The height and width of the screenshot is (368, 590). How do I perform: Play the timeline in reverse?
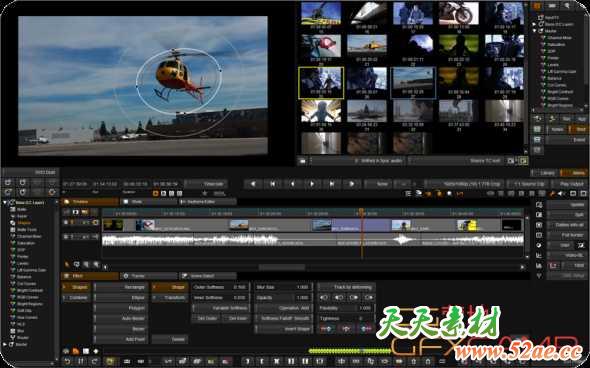253,184
